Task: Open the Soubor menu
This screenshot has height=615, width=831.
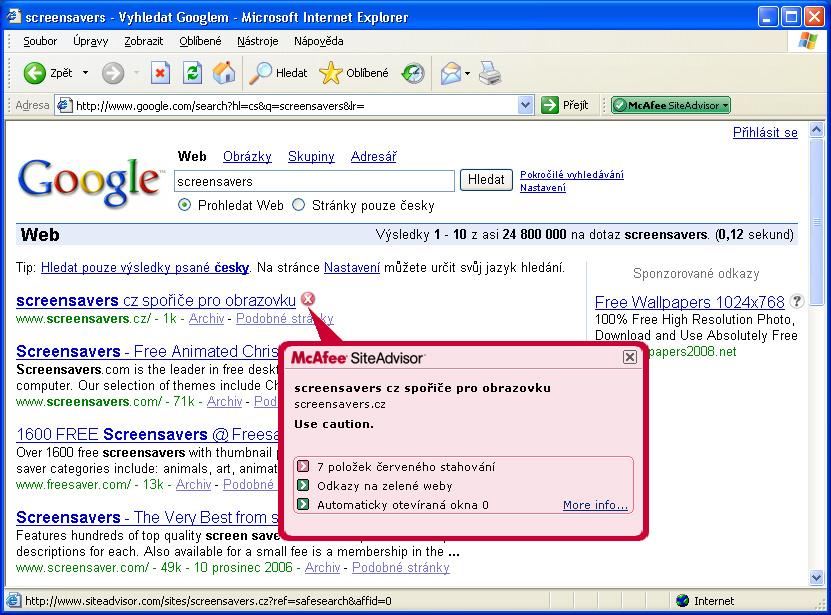Action: 40,41
